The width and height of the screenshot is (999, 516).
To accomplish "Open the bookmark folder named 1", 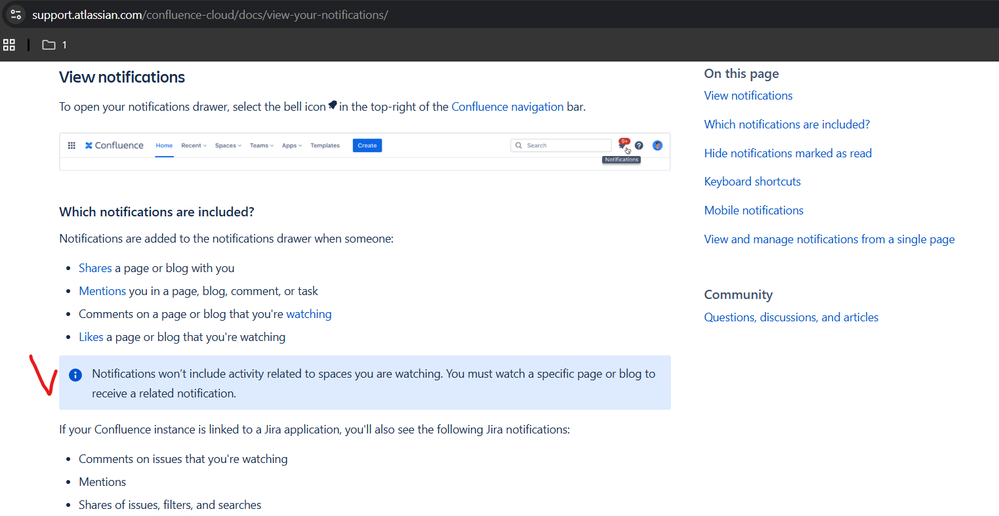I will [55, 45].
